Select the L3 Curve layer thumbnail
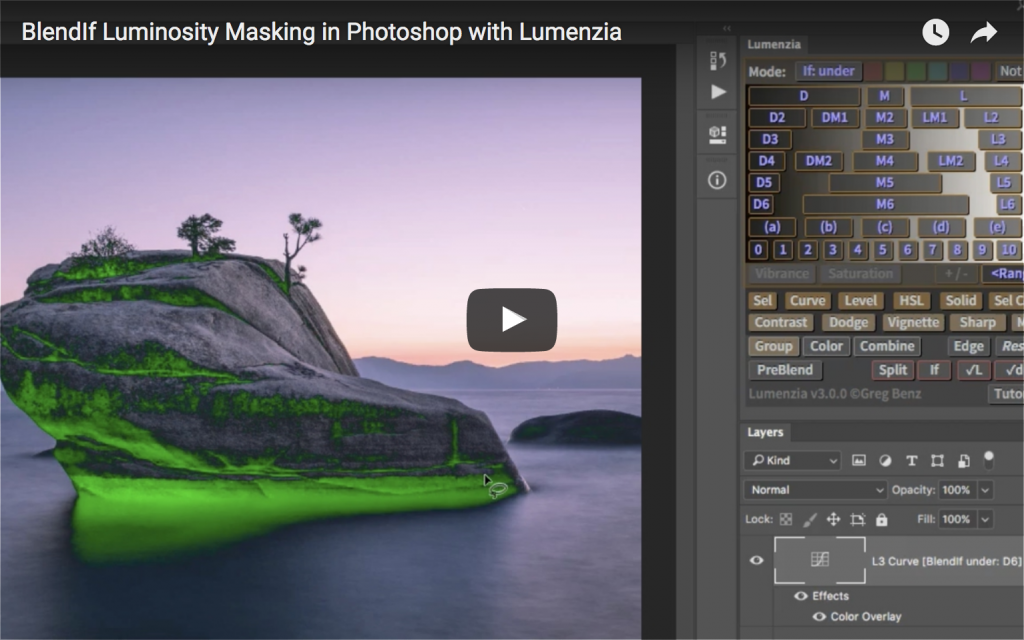The image size is (1024, 640). click(820, 560)
